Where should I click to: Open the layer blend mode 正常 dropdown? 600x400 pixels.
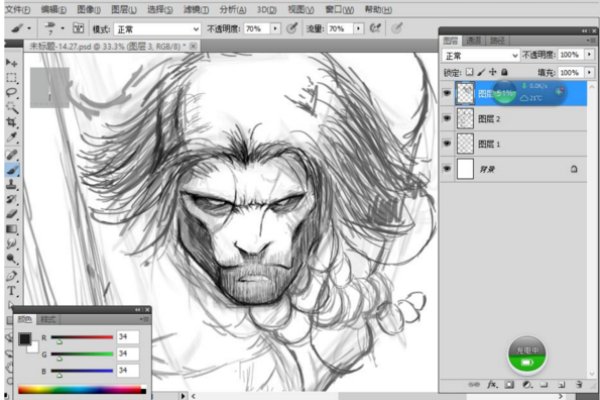tap(481, 55)
